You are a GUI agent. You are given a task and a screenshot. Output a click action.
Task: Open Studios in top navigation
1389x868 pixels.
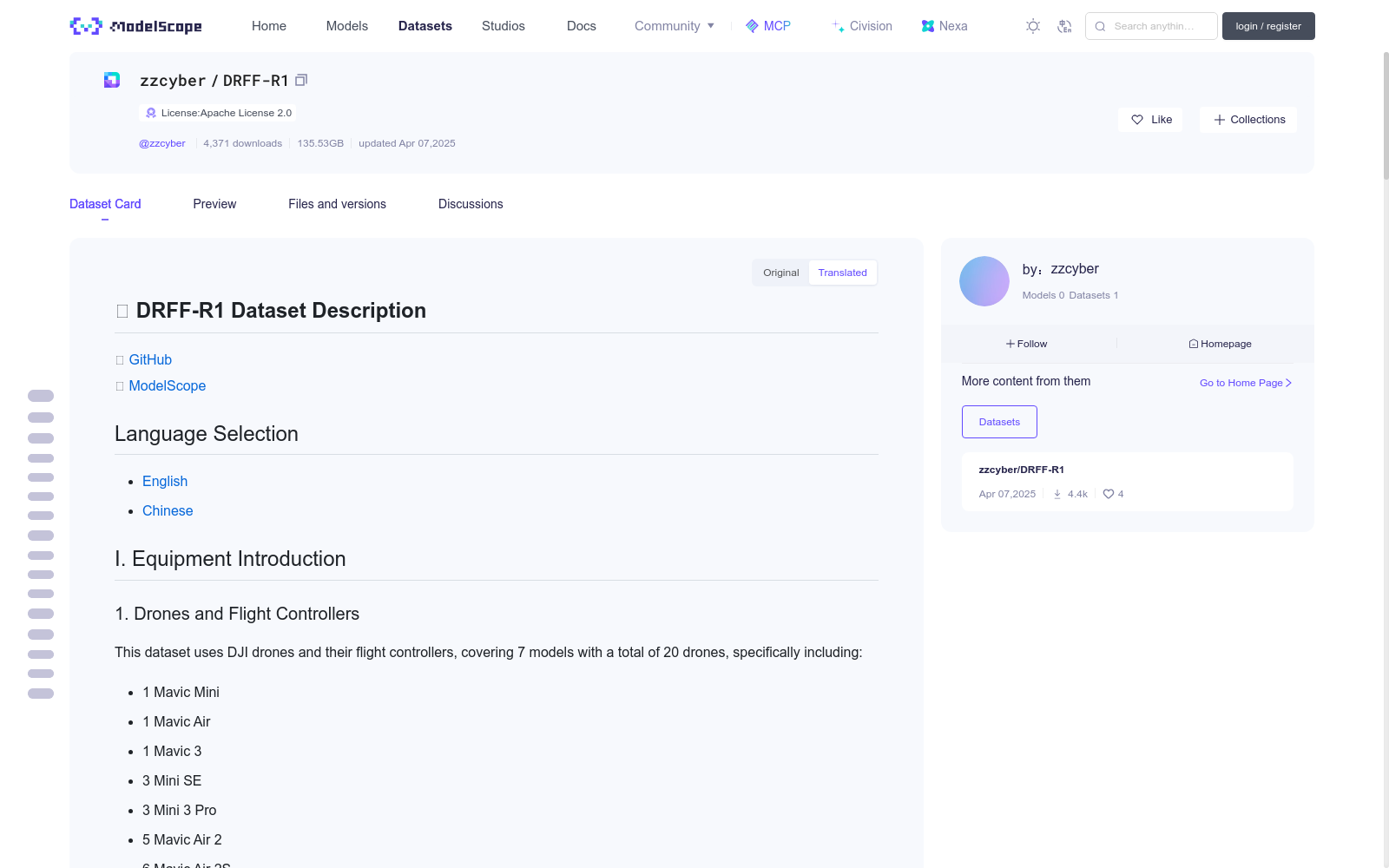[x=504, y=26]
